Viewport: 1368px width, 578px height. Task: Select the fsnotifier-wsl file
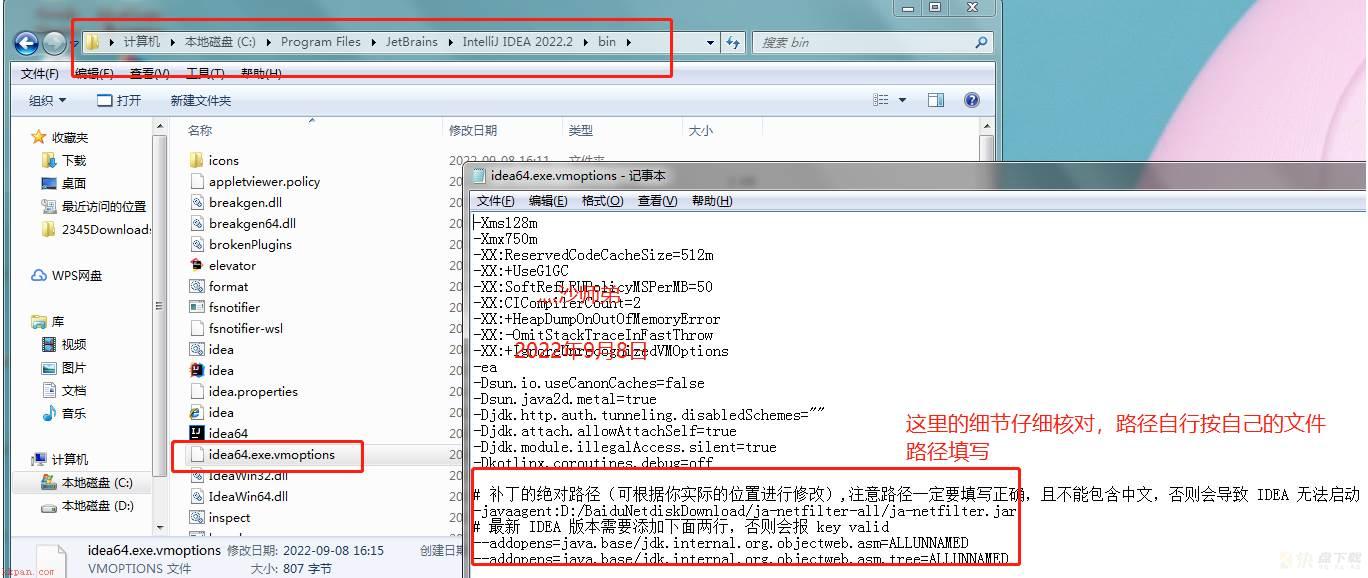coord(245,328)
